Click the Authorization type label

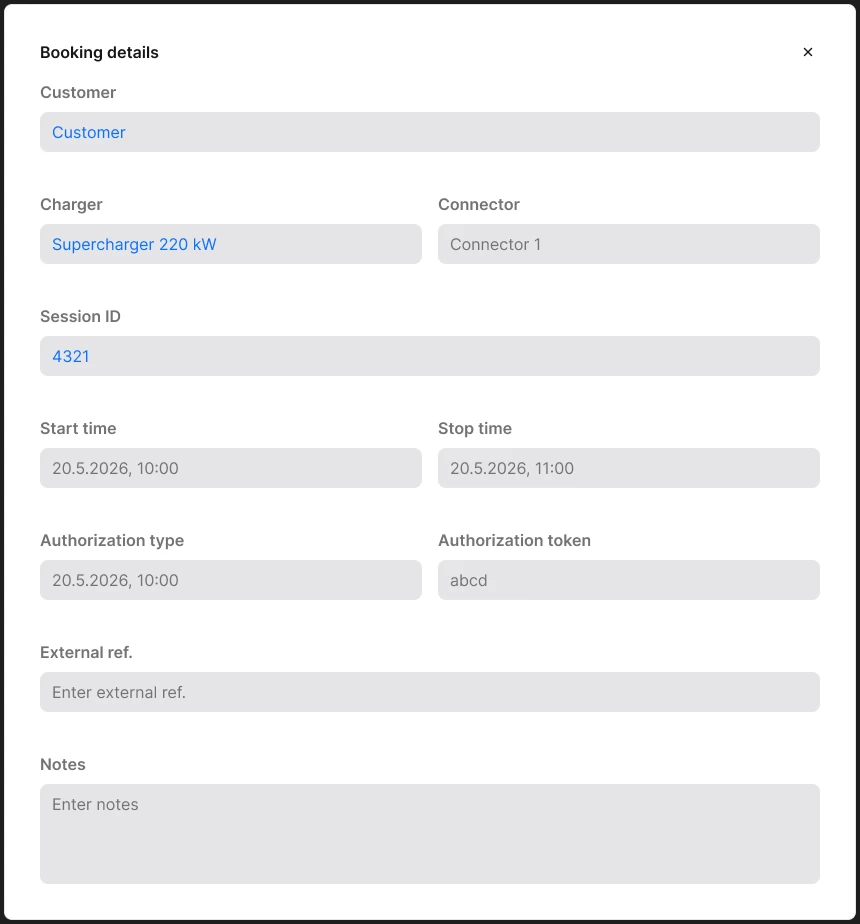(112, 540)
